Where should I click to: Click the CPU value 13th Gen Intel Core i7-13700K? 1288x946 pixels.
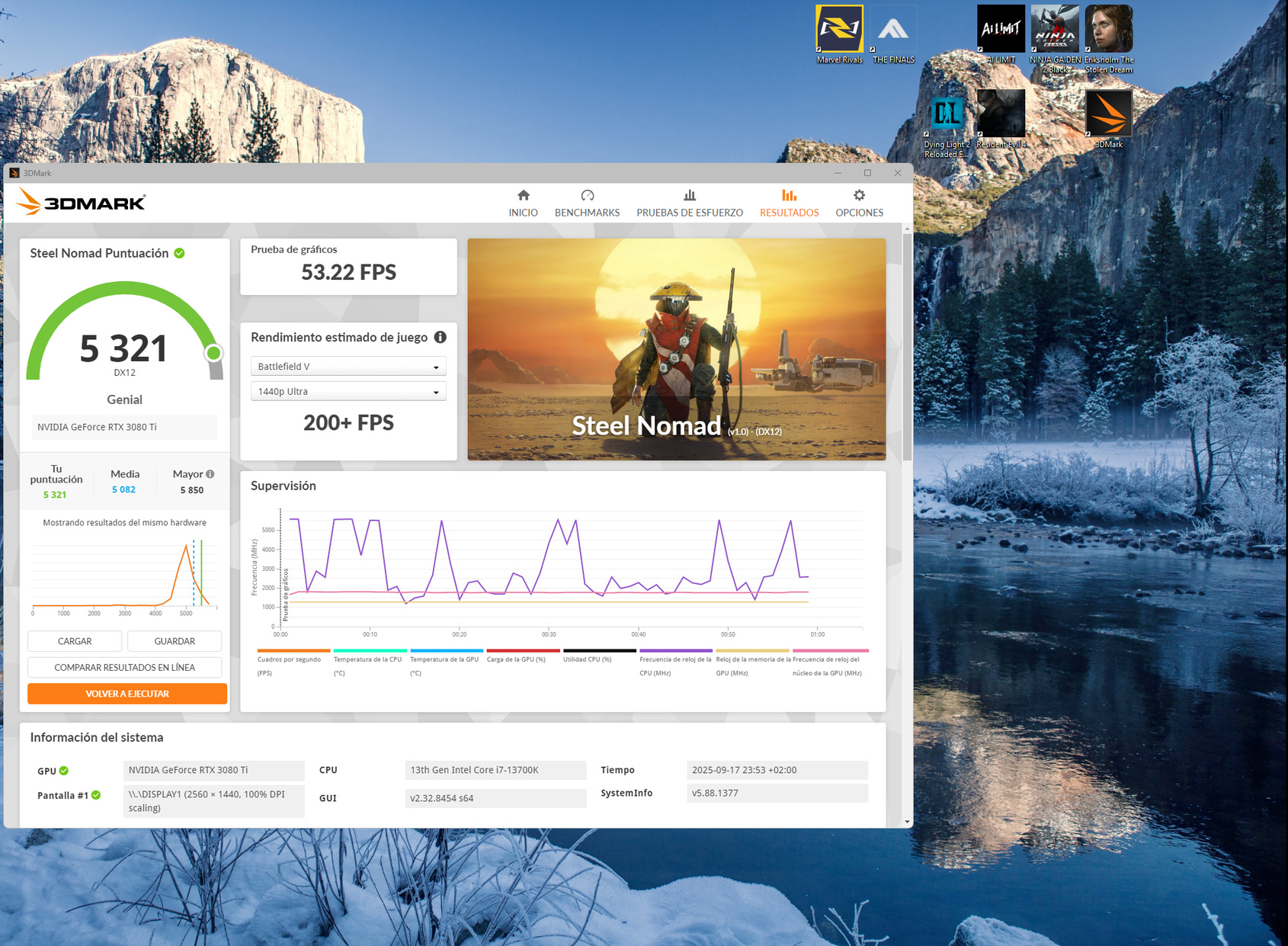pyautogui.click(x=495, y=770)
